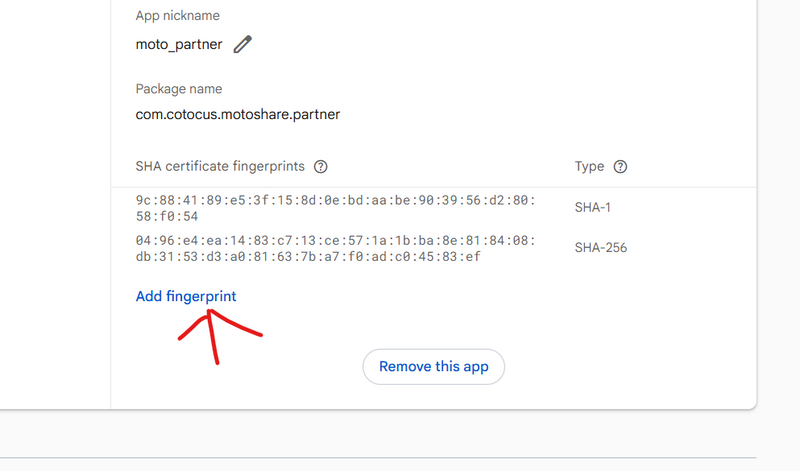Image resolution: width=800 pixels, height=471 pixels.
Task: Open help icon beside SHA certificate fingerprints
Action: [321, 167]
